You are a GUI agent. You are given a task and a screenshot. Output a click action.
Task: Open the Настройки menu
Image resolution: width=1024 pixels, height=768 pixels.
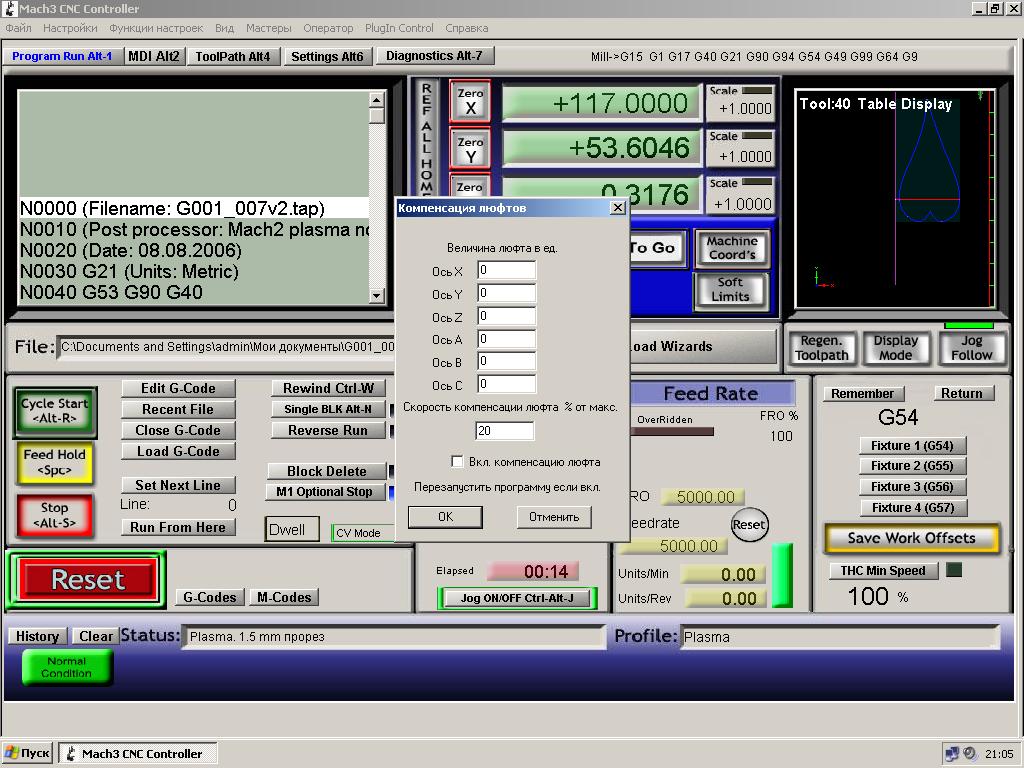70,28
